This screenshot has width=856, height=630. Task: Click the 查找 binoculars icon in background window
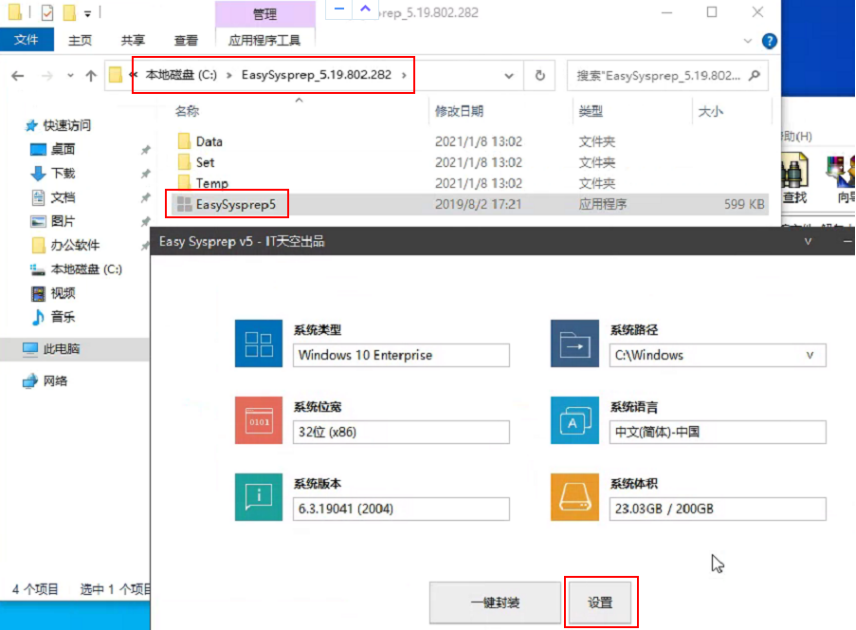pos(794,170)
